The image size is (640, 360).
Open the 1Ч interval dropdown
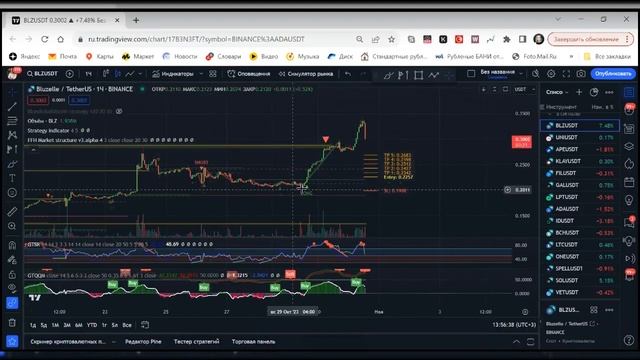click(x=89, y=74)
